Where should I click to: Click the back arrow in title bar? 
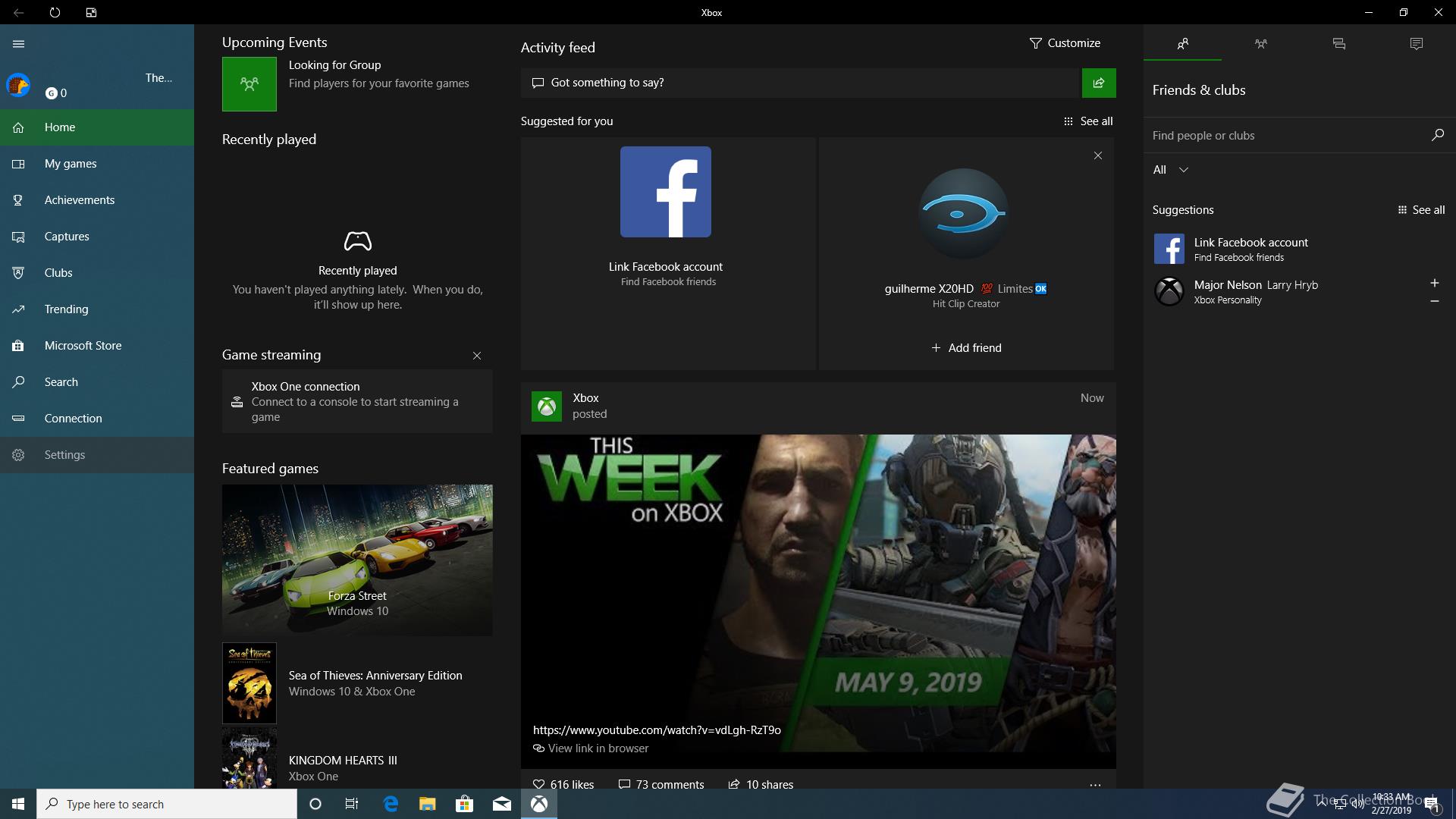18,12
